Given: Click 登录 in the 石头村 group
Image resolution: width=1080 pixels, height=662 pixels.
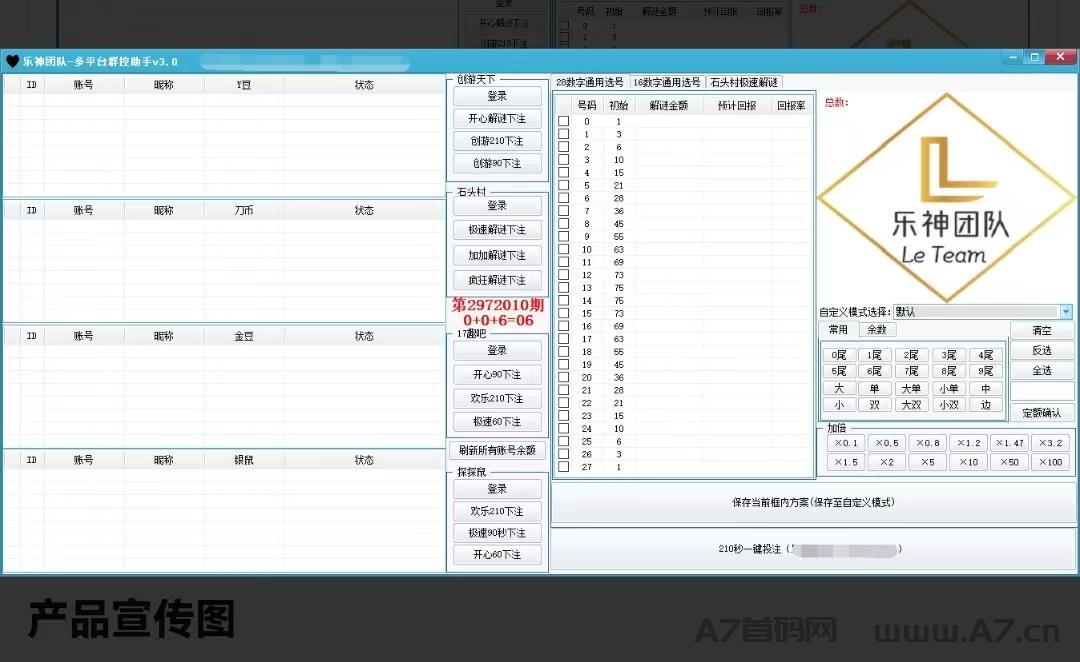Looking at the screenshot, I should (497, 206).
